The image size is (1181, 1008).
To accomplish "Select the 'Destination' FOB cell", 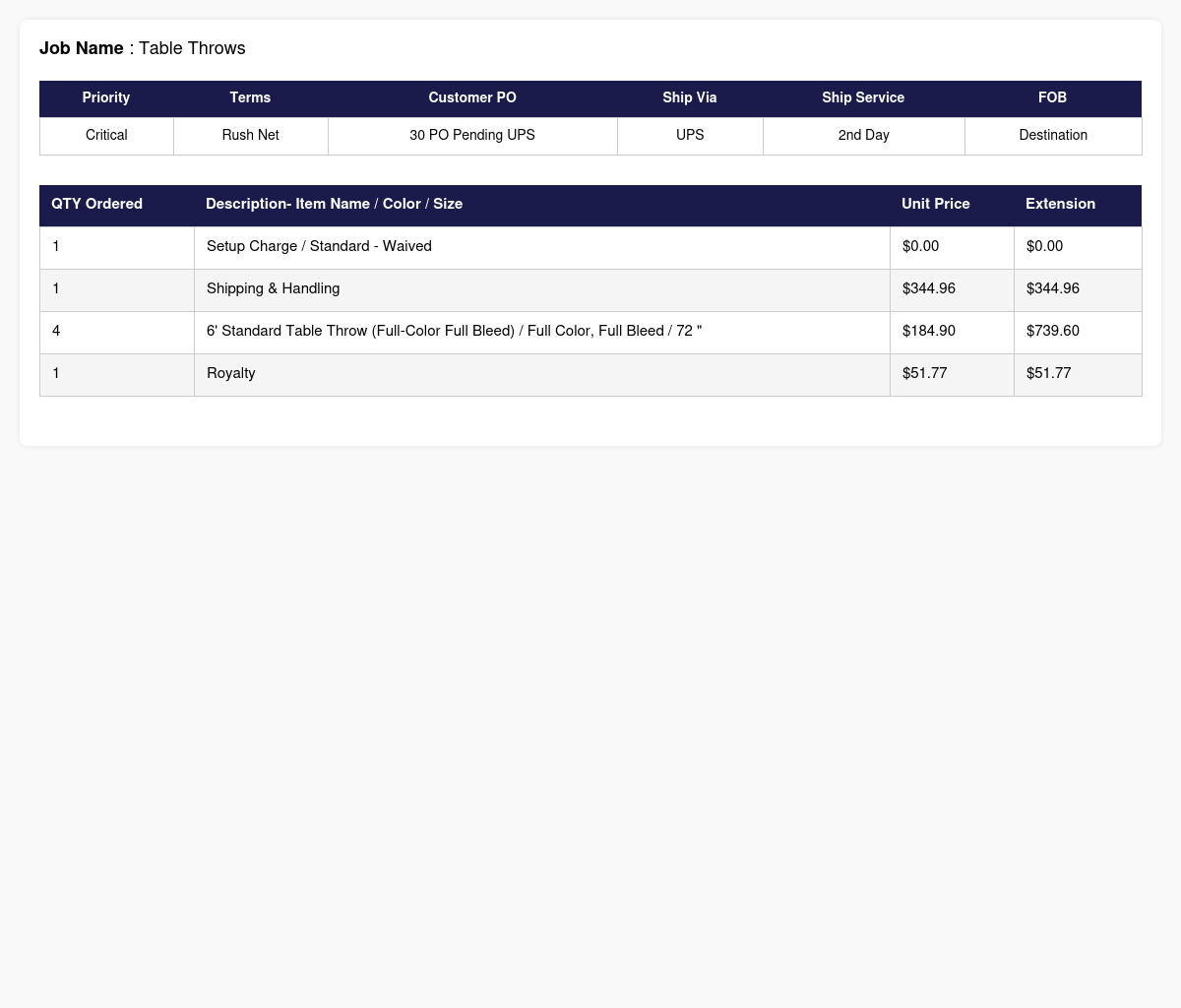I will pyautogui.click(x=1053, y=136).
